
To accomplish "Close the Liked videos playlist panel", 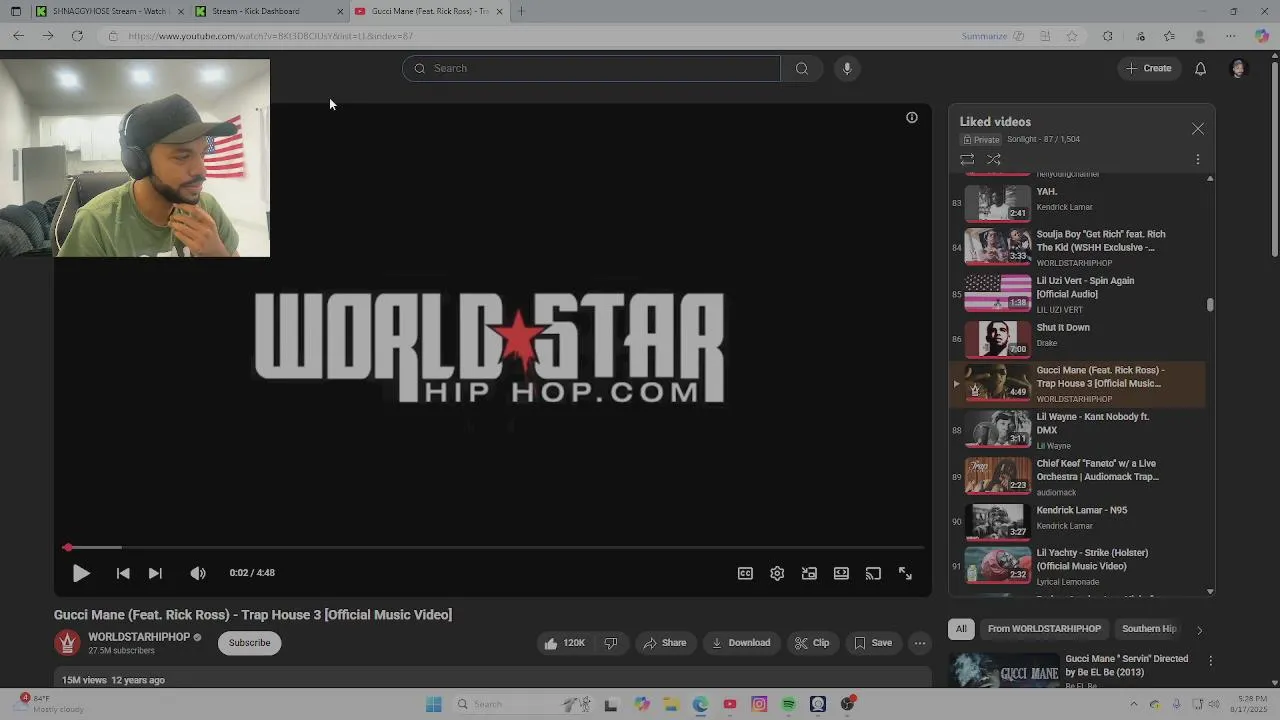I will (x=1198, y=129).
